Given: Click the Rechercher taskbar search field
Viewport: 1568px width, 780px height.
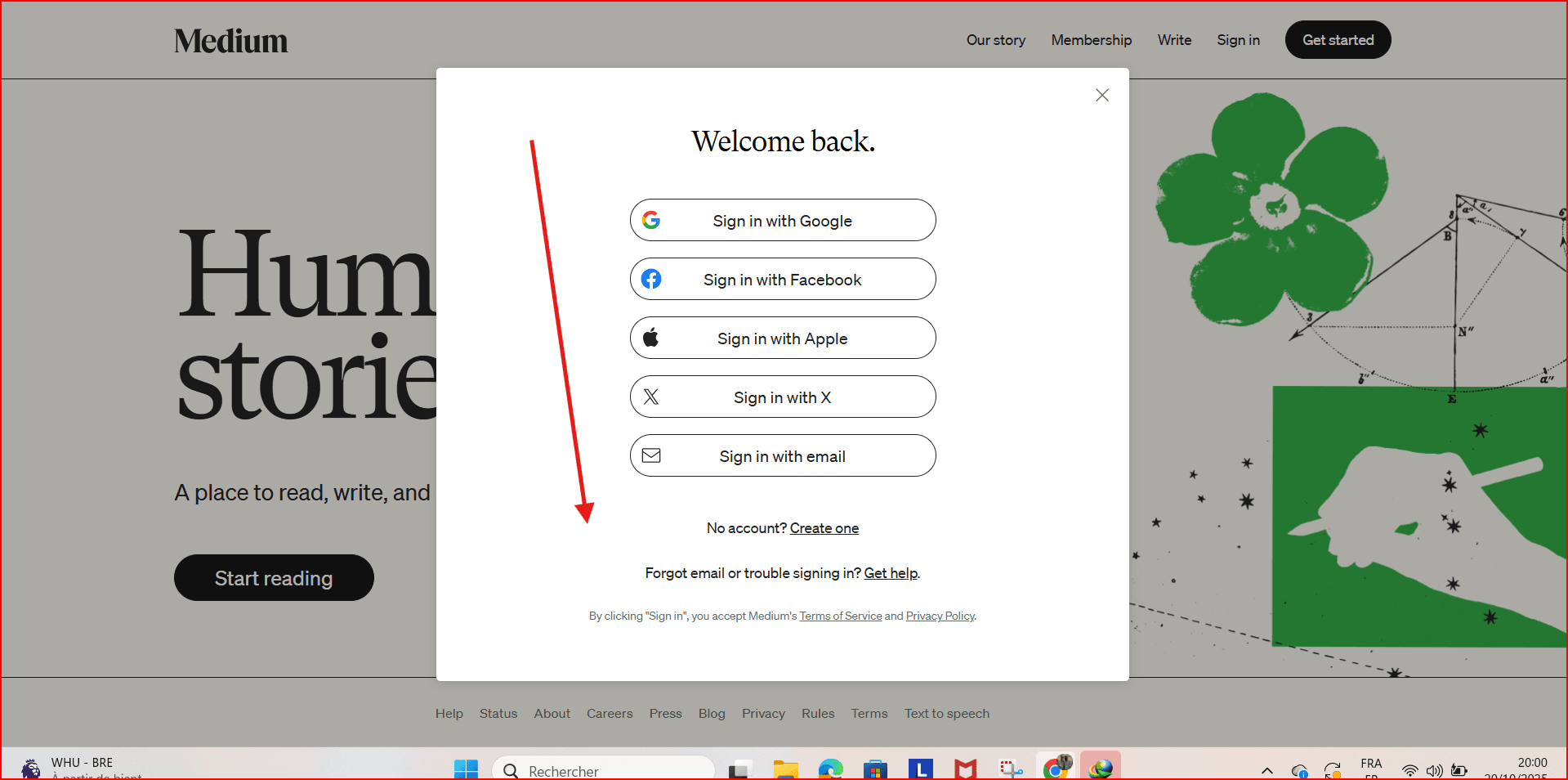Looking at the screenshot, I should (605, 770).
